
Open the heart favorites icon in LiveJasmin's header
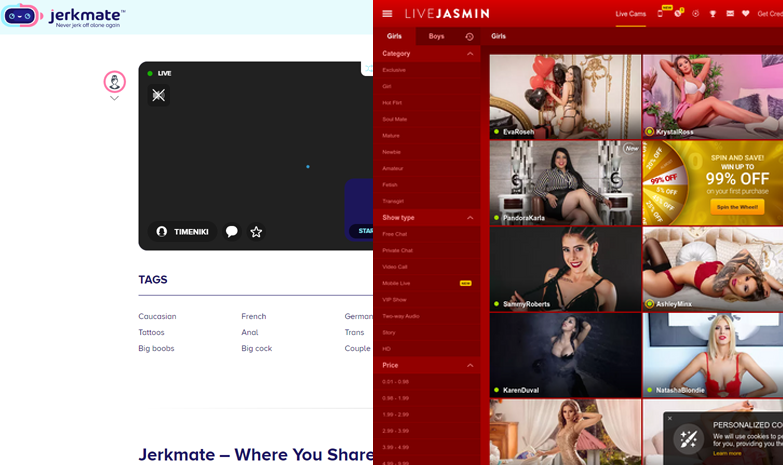(746, 14)
